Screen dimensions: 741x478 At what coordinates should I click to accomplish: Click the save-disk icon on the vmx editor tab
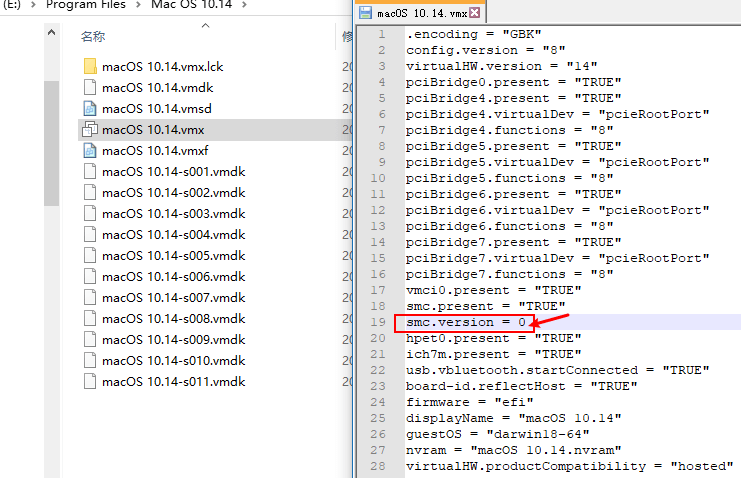pyautogui.click(x=365, y=12)
